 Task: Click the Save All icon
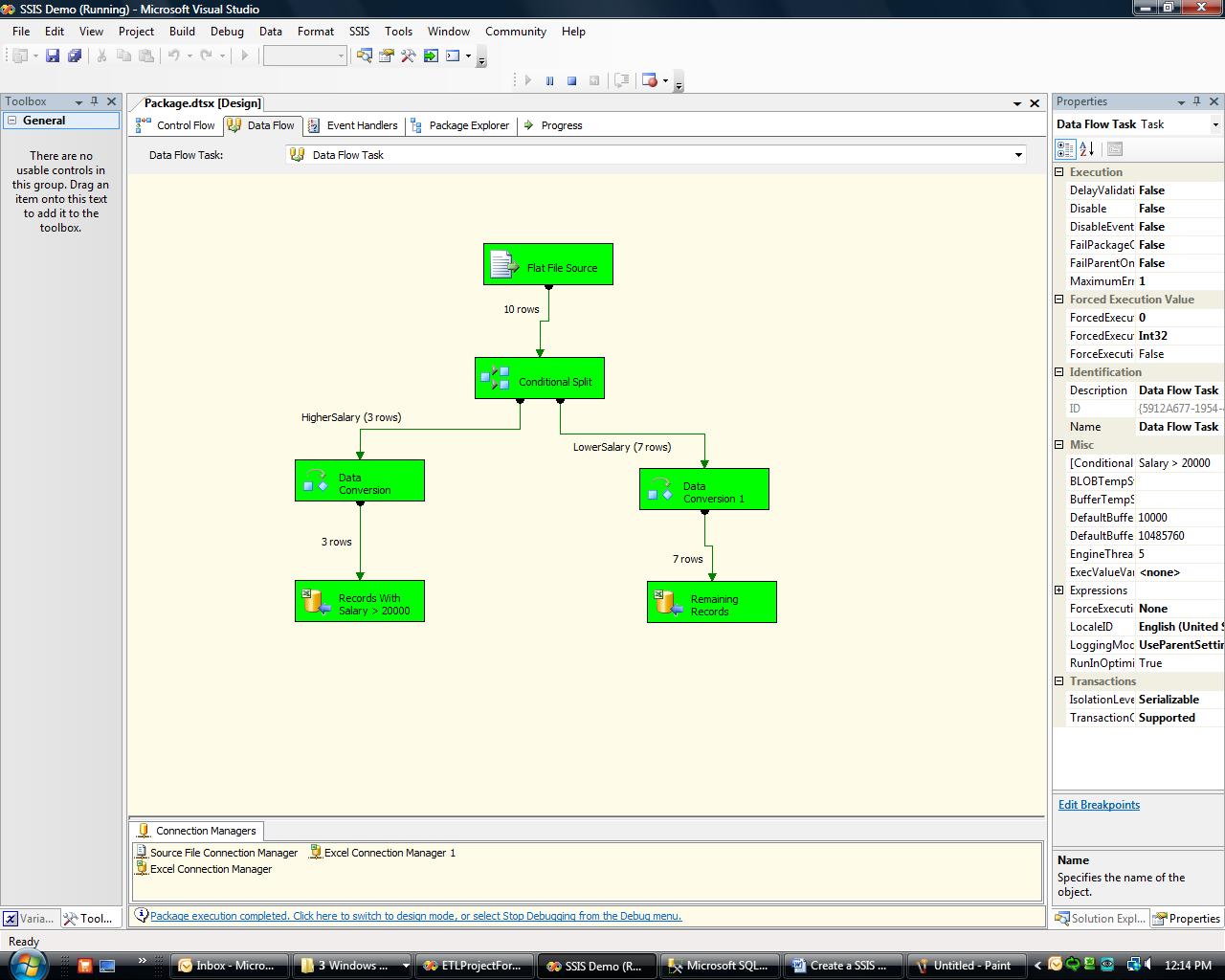point(75,56)
